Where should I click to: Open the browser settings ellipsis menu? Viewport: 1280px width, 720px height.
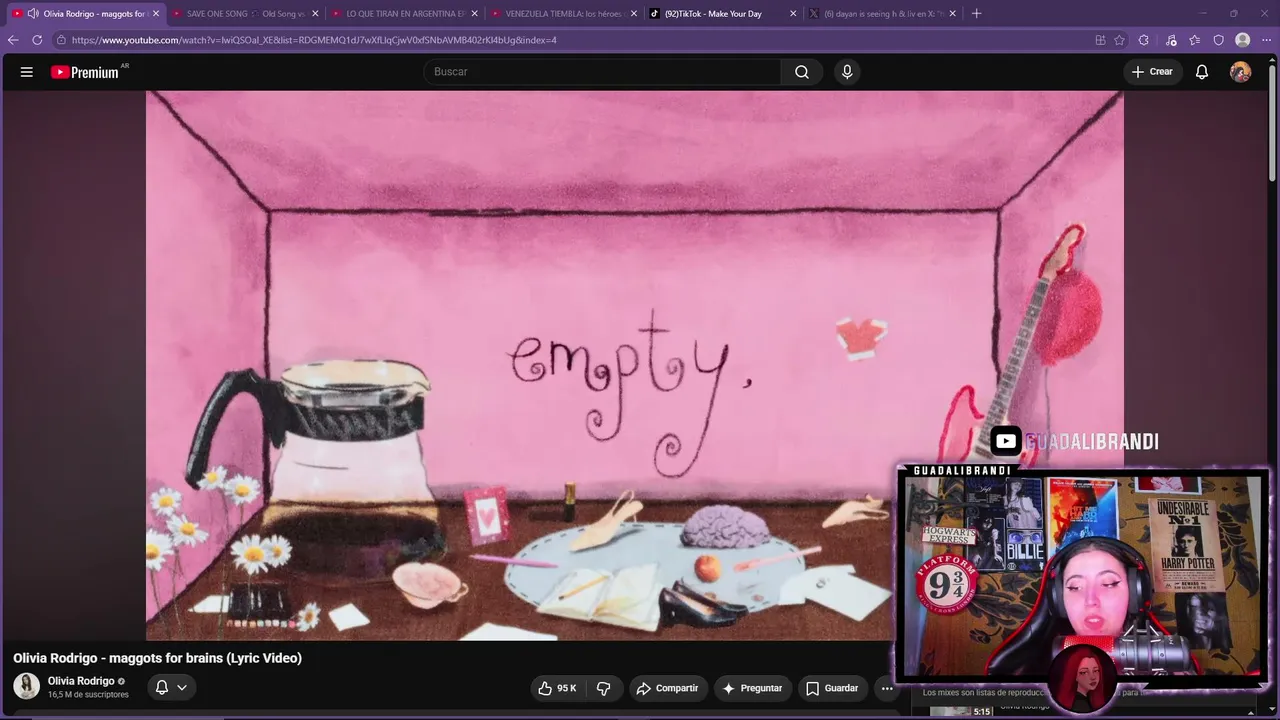[x=1266, y=40]
